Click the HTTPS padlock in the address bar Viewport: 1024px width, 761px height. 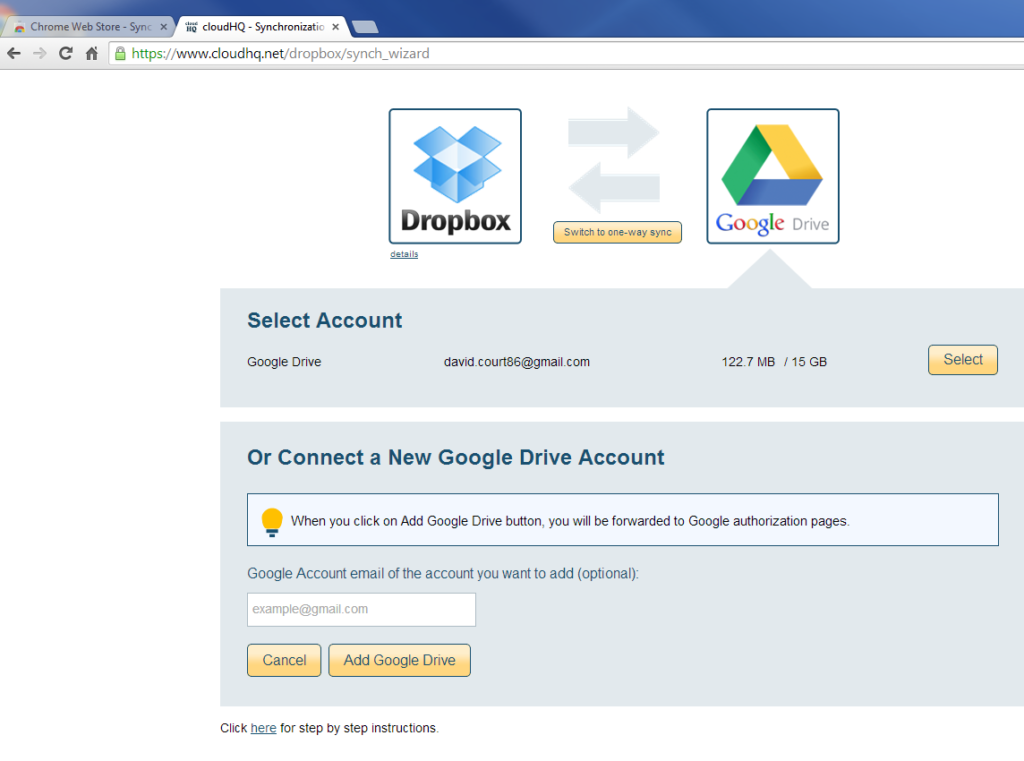120,53
